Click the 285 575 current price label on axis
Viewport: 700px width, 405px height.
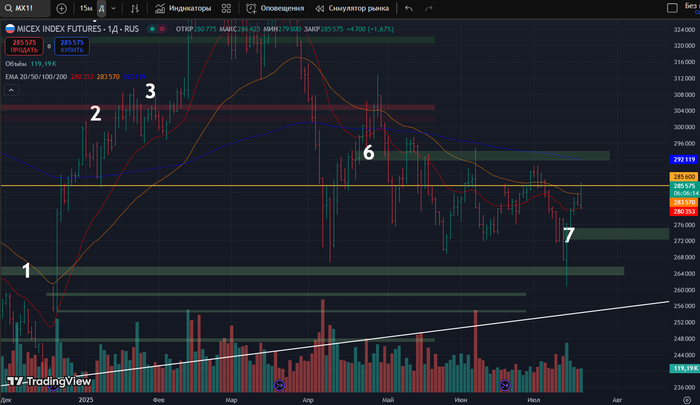click(684, 186)
